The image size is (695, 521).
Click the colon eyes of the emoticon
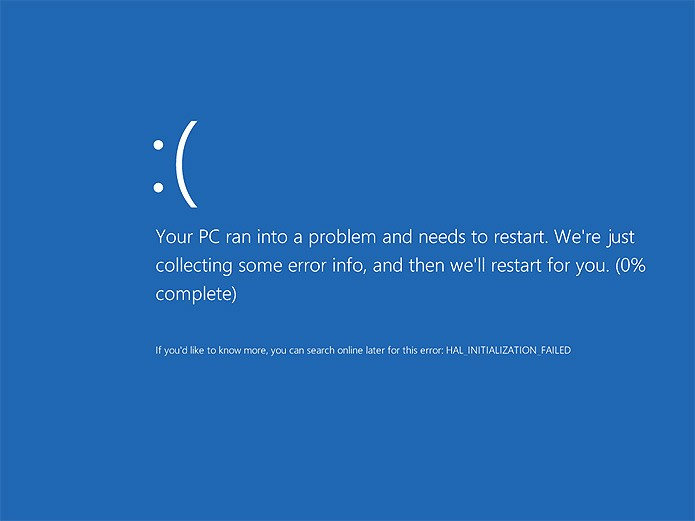158,166
